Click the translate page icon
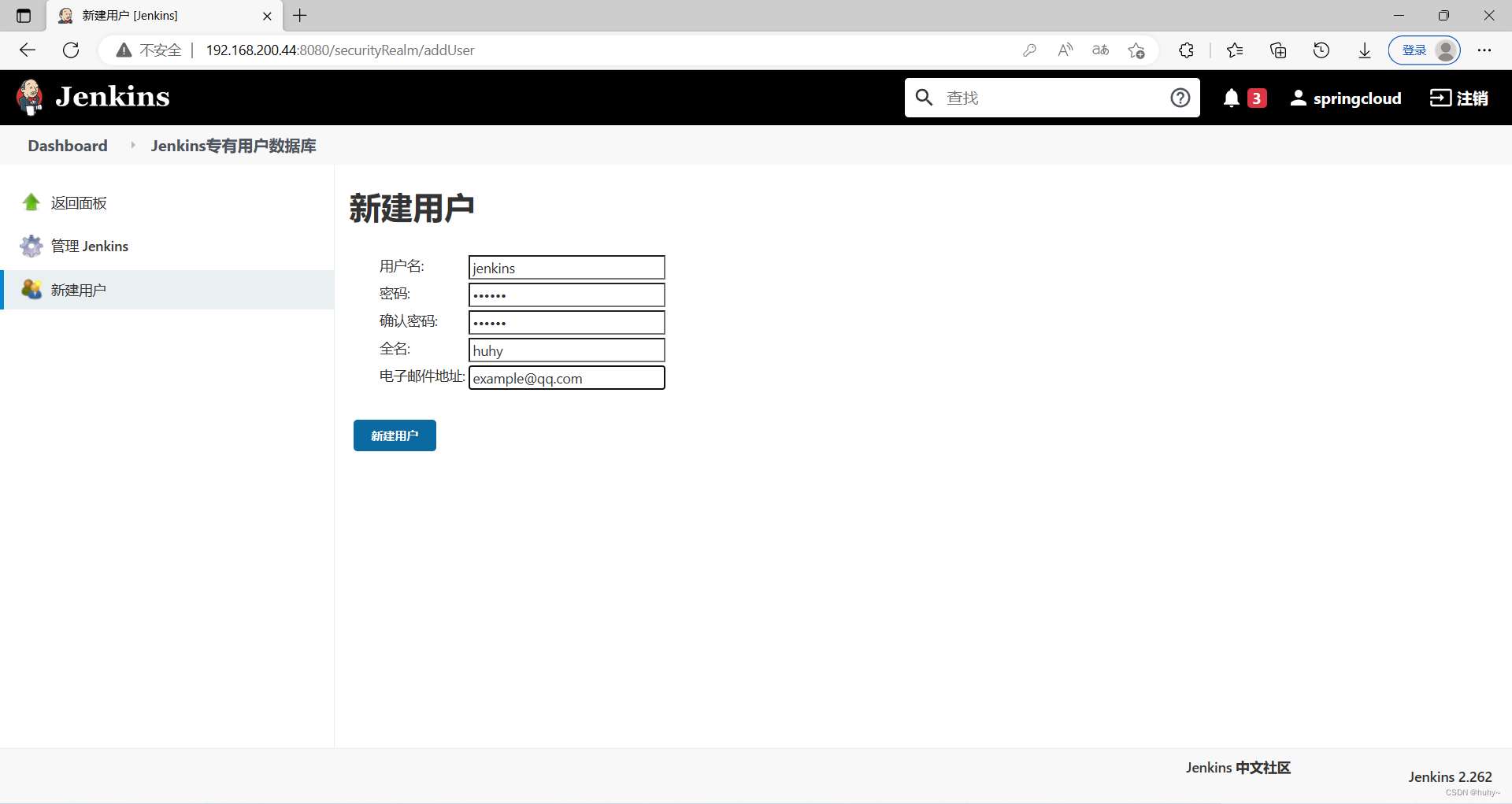The width and height of the screenshot is (1512, 804). tap(1100, 50)
